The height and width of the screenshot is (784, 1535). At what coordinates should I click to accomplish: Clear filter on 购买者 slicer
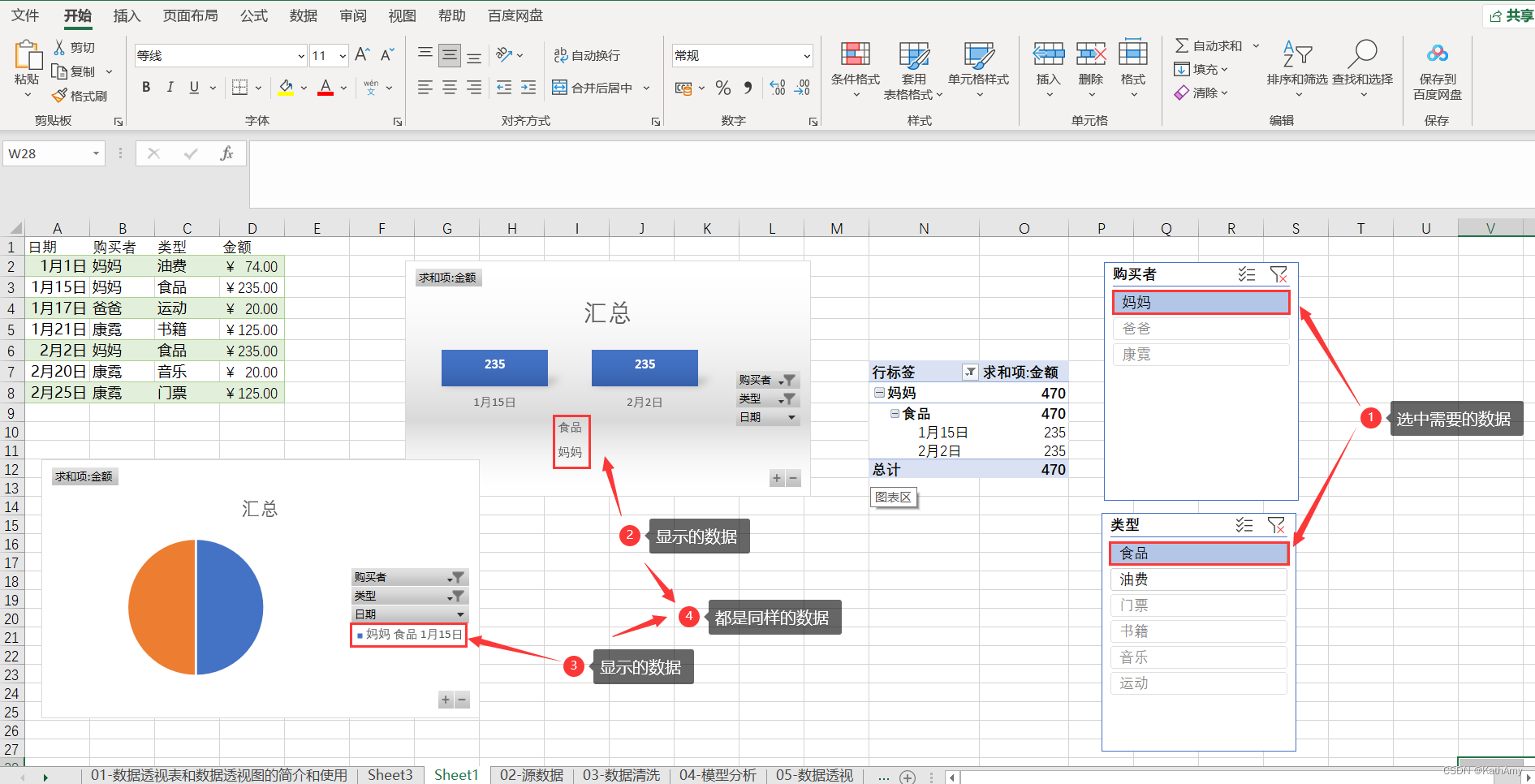(1278, 274)
